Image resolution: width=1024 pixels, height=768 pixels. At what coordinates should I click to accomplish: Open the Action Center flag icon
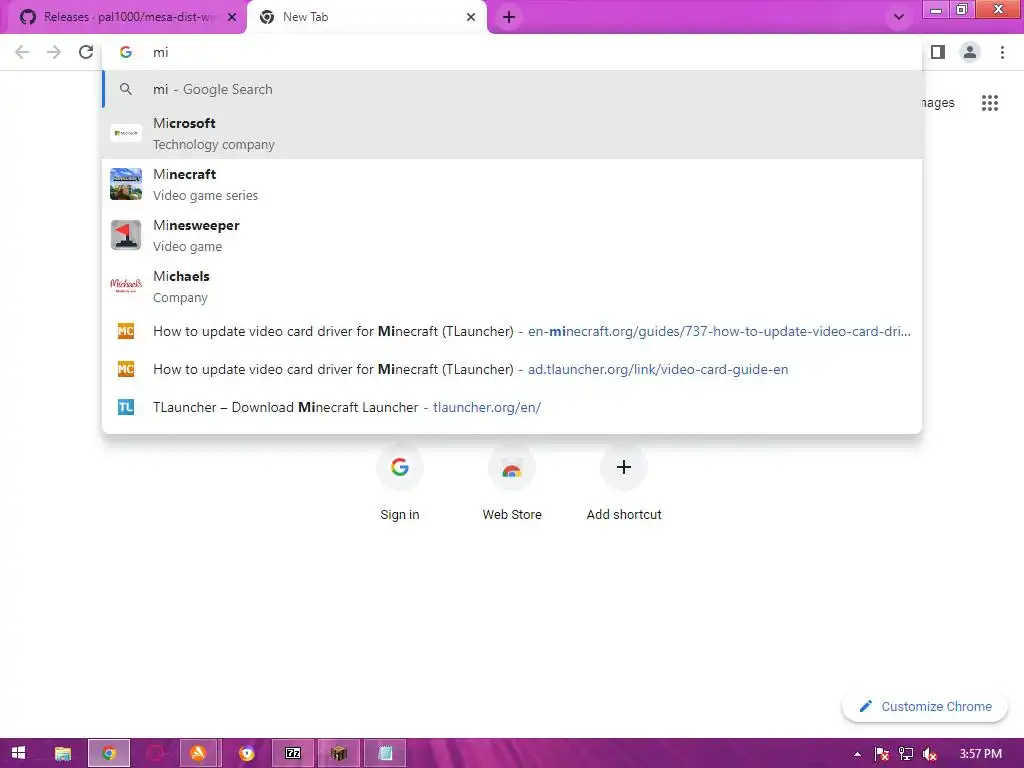(x=882, y=754)
